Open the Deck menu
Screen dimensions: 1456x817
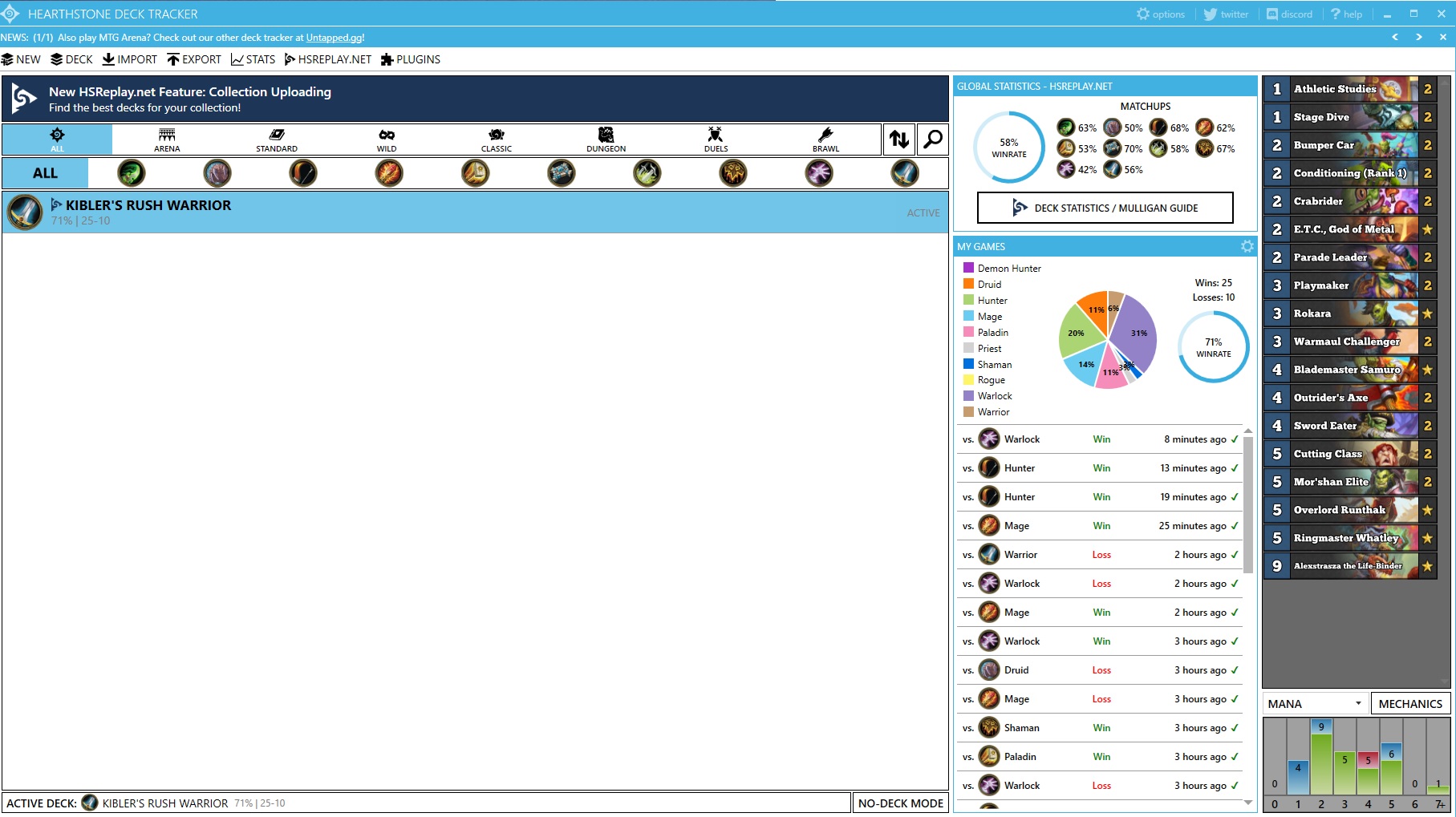coord(71,59)
